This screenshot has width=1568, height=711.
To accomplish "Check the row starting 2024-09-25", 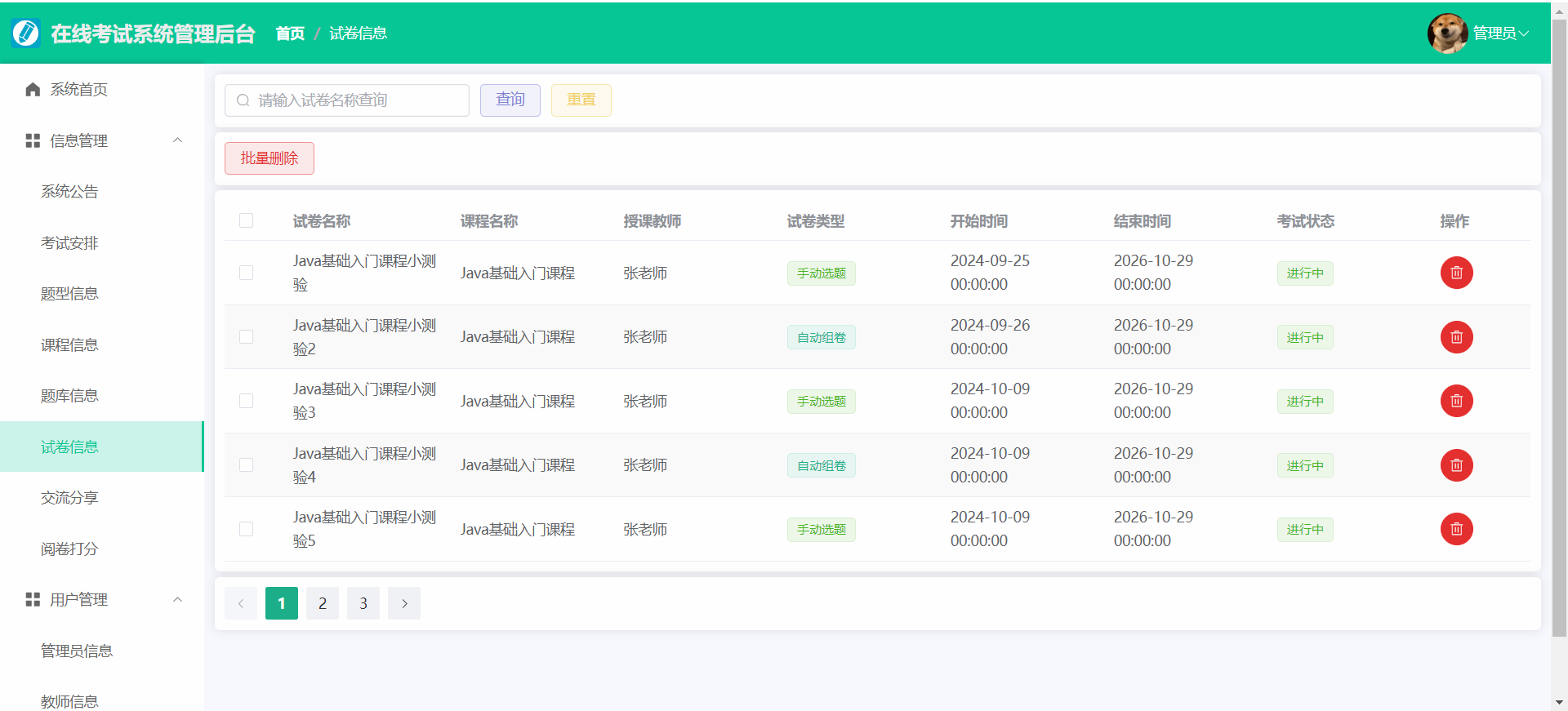I will click(246, 273).
